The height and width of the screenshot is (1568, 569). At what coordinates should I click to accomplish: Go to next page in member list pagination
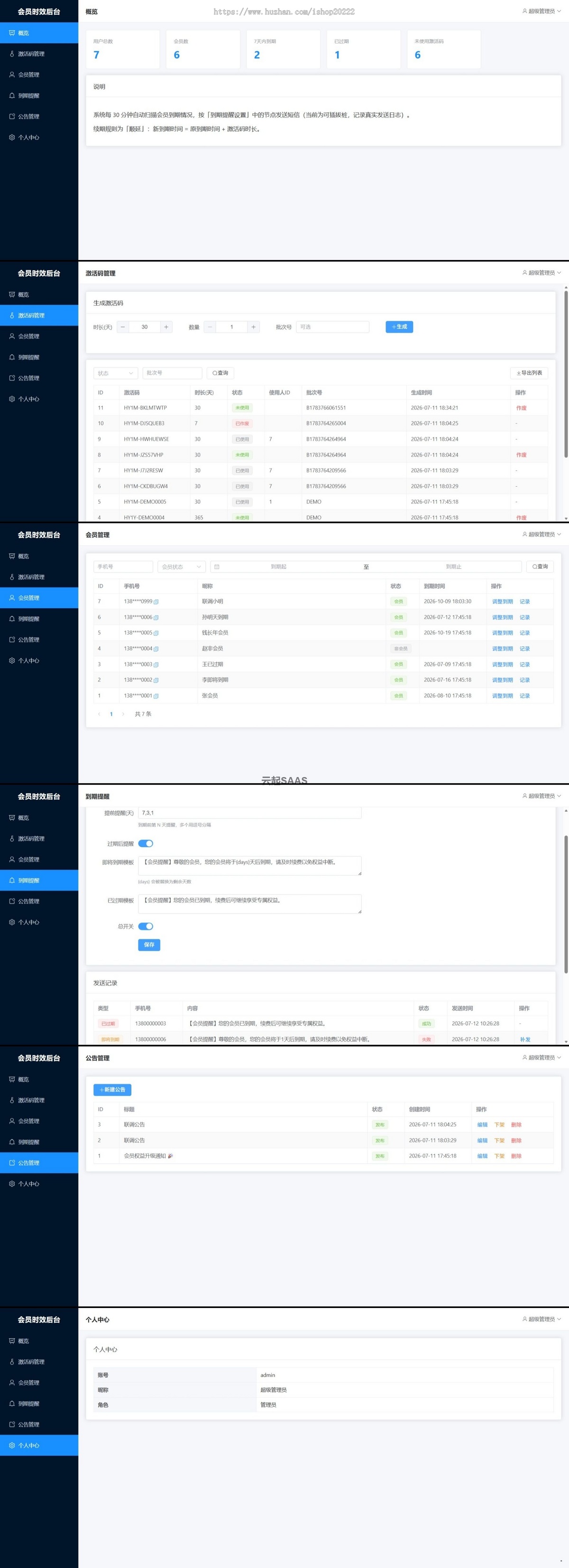[123, 714]
